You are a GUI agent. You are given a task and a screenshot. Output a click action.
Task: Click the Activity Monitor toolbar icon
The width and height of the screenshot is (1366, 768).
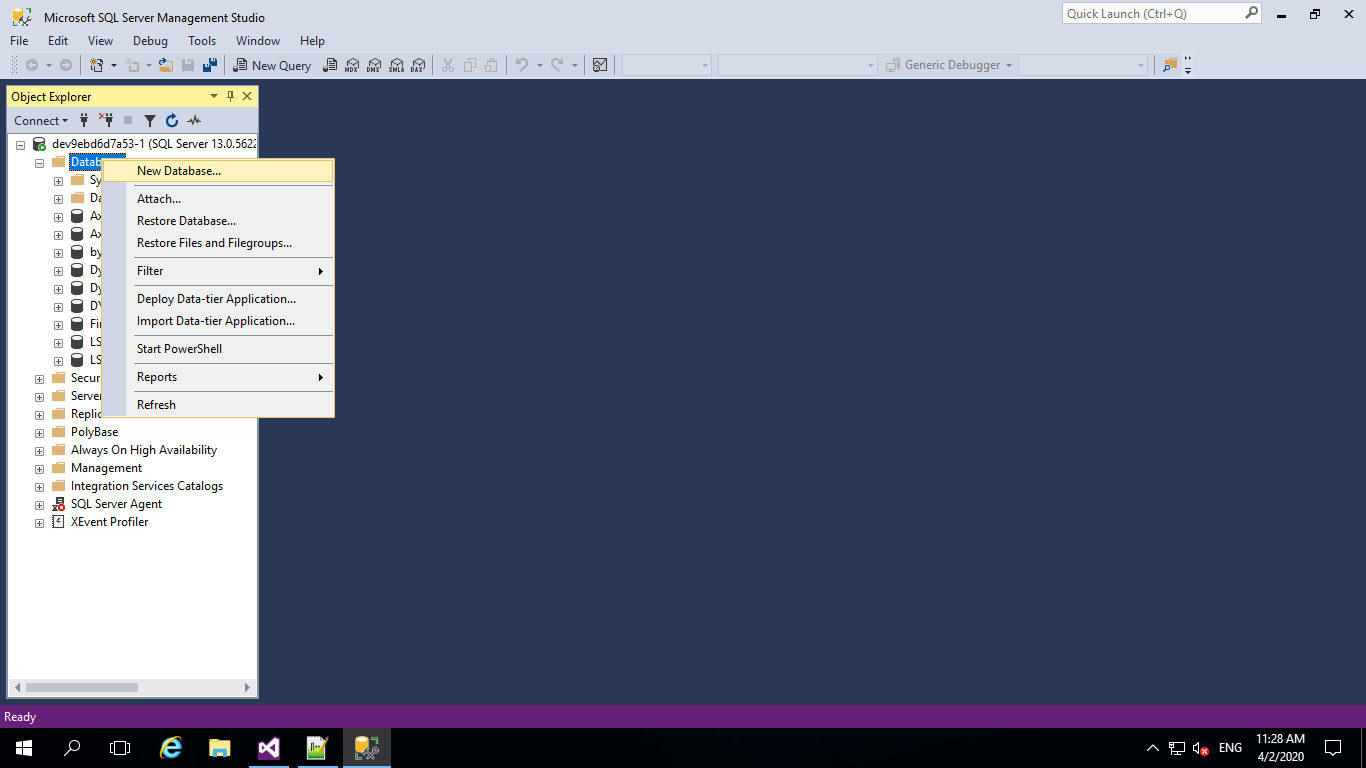click(x=600, y=65)
